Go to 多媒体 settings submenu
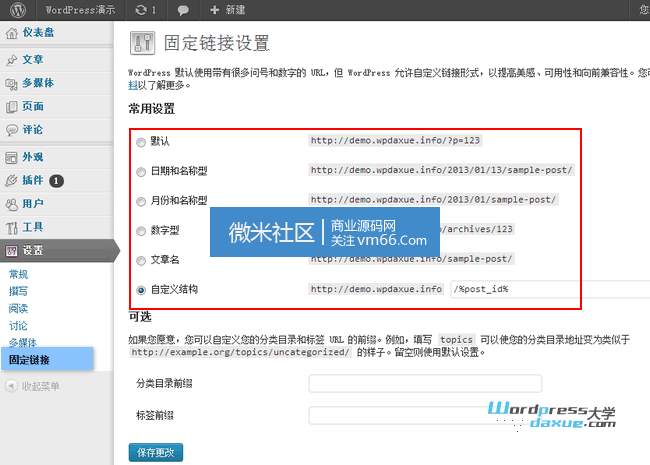The height and width of the screenshot is (465, 650). tap(23, 342)
